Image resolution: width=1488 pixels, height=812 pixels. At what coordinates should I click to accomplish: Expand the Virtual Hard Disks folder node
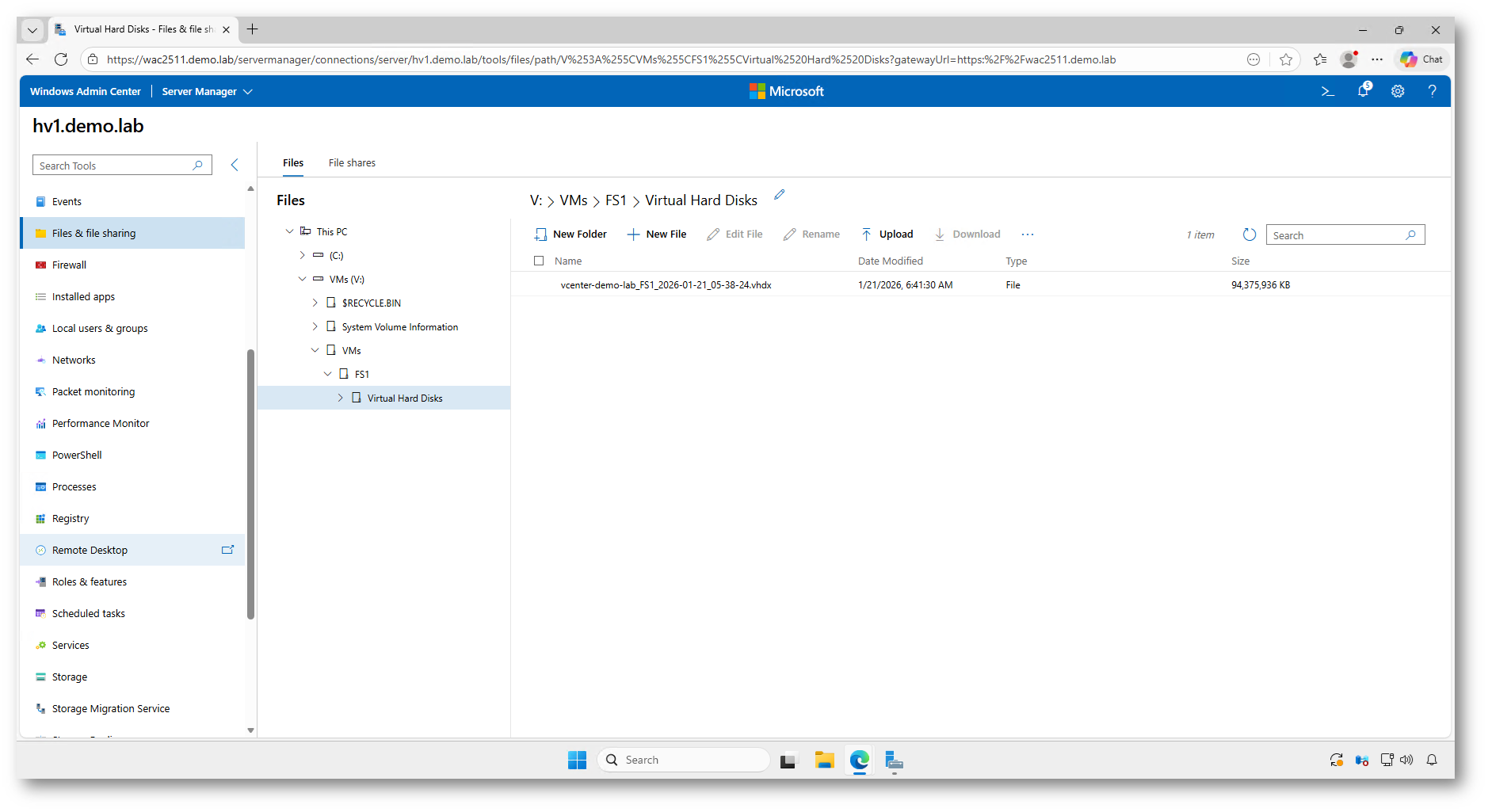tap(340, 398)
